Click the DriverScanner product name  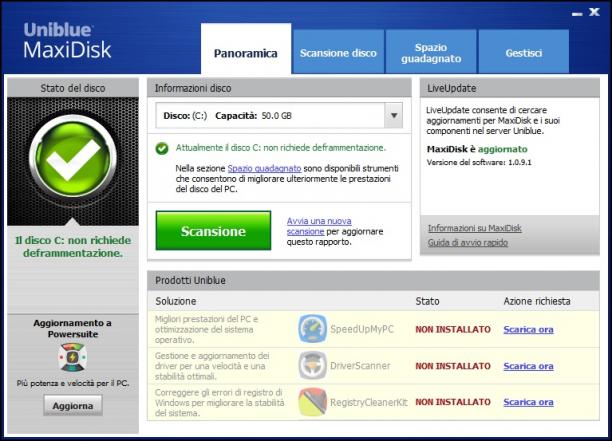point(360,366)
